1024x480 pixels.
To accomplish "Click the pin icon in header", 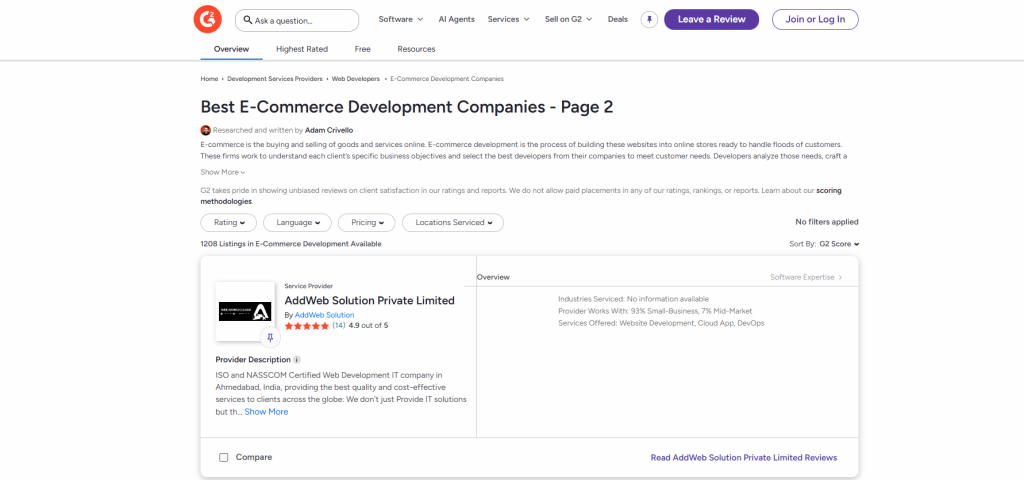I will tap(649, 20).
